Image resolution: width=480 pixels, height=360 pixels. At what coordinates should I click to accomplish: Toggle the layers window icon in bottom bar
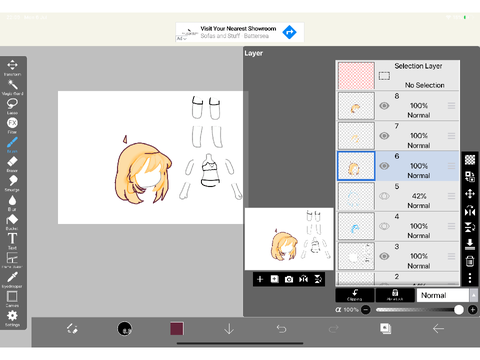pos(386,329)
